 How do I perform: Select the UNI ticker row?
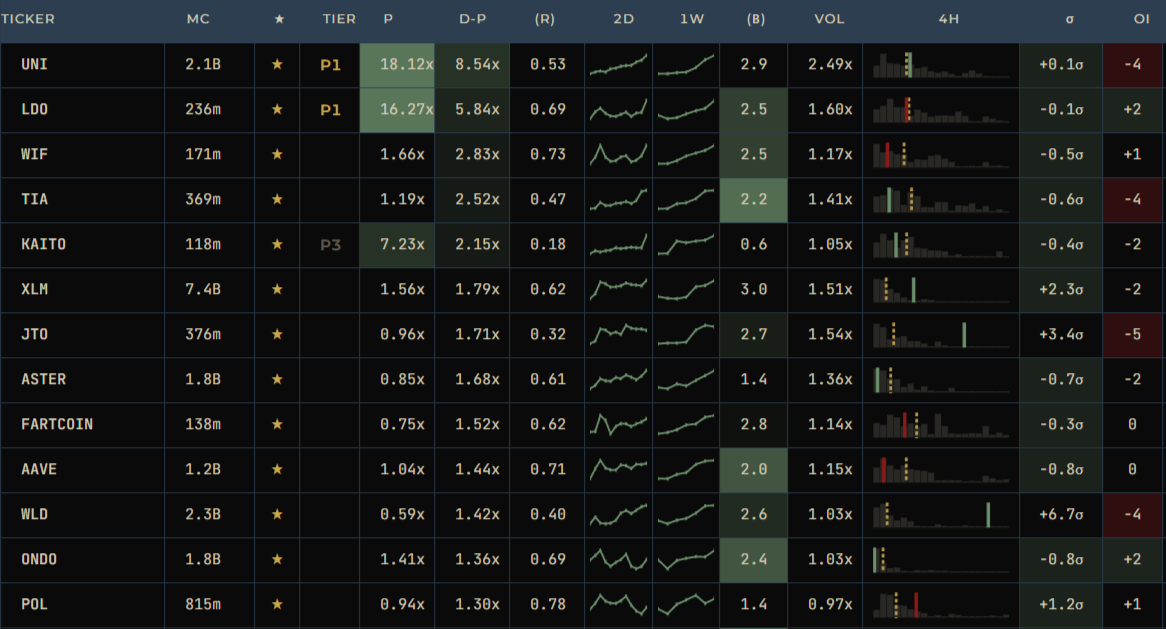[x=583, y=65]
